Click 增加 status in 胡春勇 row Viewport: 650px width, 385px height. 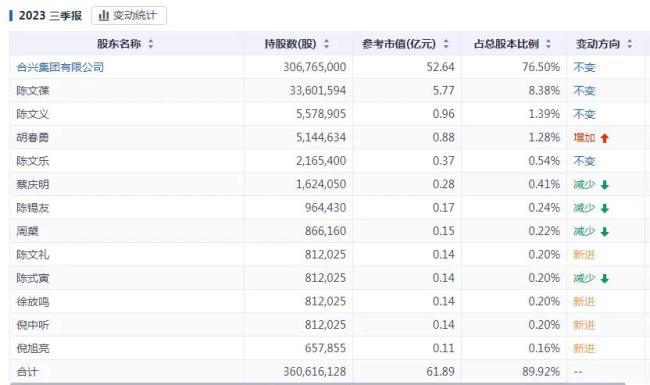pos(585,138)
